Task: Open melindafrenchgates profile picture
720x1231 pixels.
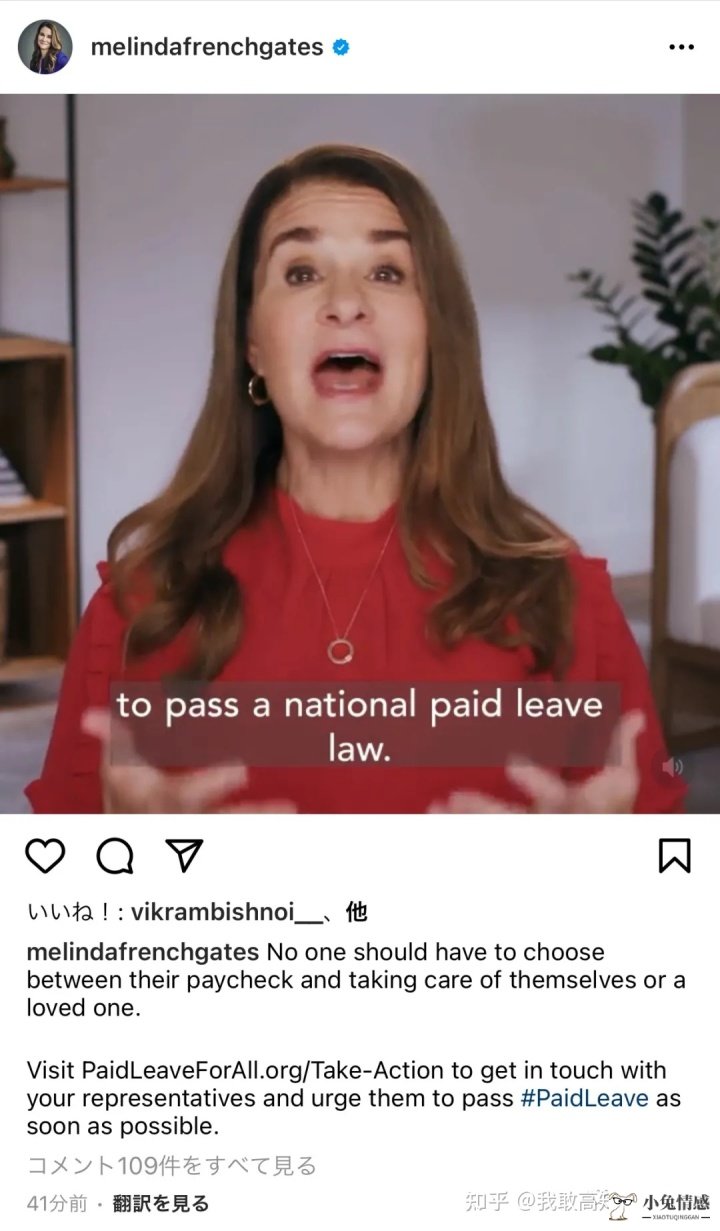Action: (45, 47)
